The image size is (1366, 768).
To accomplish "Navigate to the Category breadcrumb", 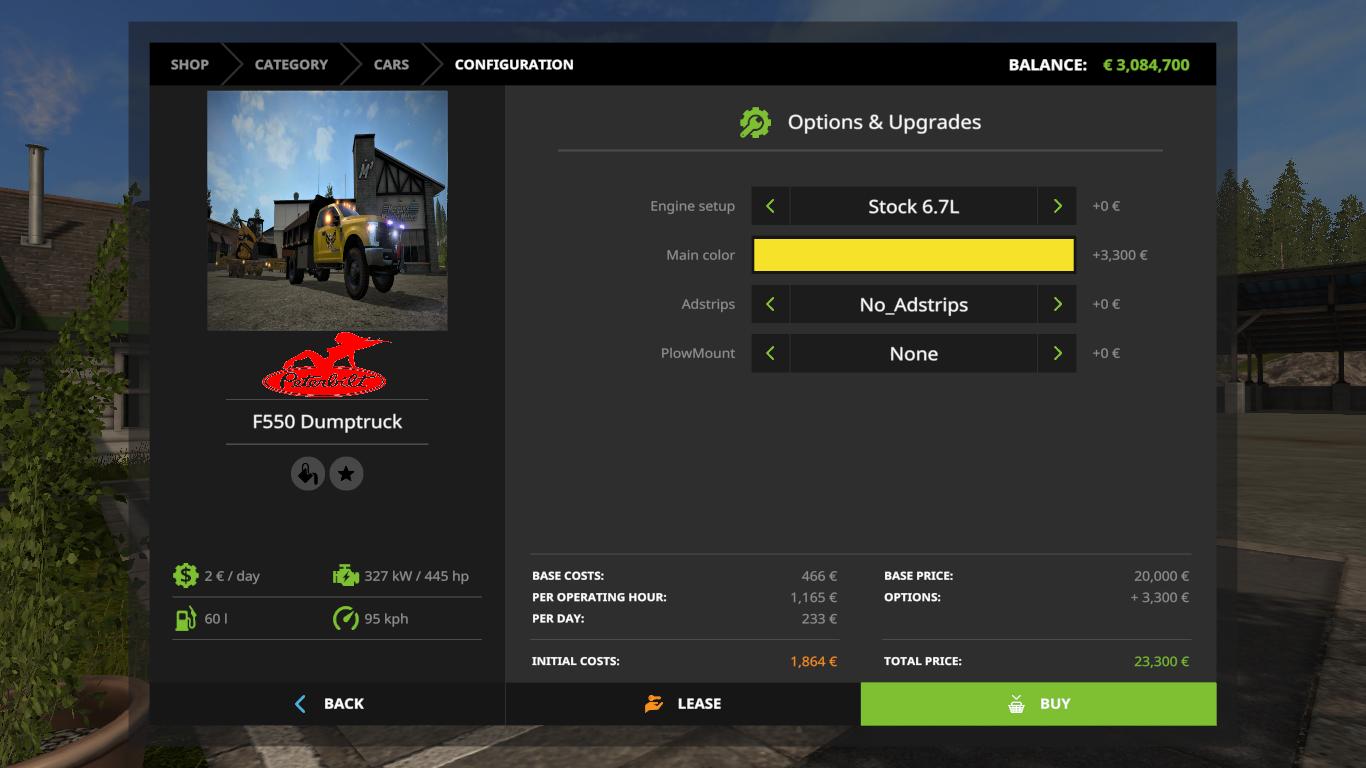I will pyautogui.click(x=291, y=64).
